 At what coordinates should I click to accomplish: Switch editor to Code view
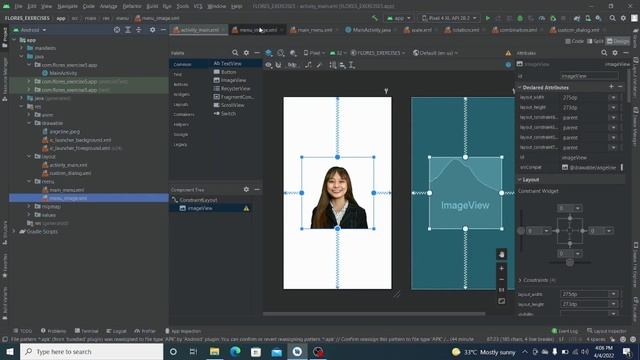click(574, 41)
